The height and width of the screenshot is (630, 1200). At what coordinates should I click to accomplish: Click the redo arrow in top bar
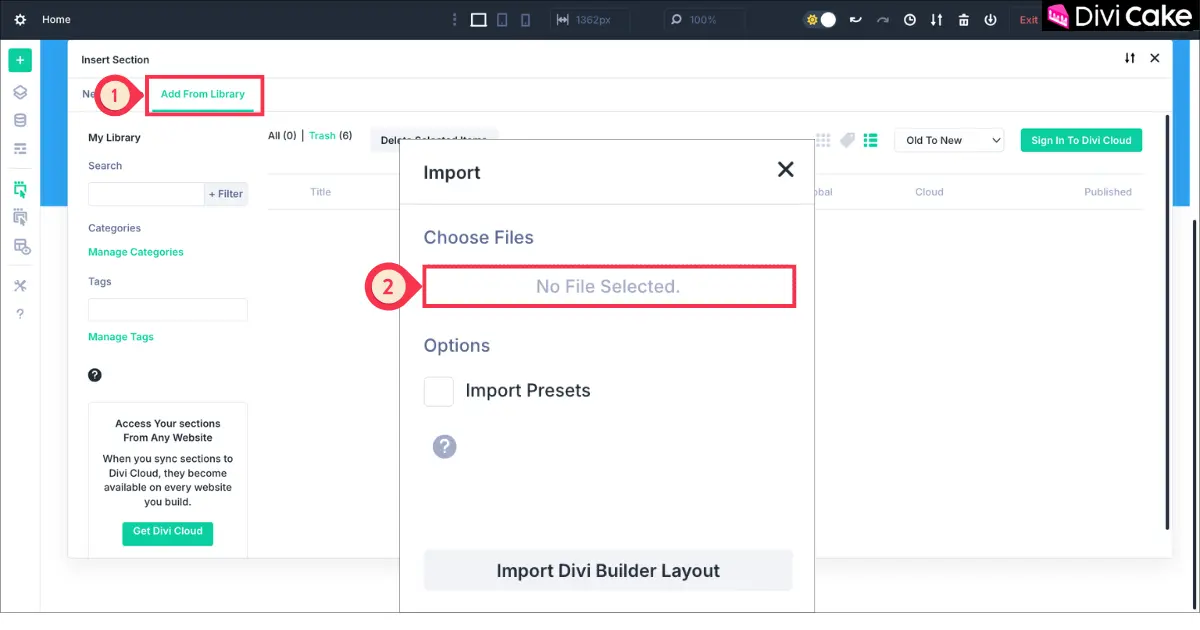pyautogui.click(x=882, y=19)
